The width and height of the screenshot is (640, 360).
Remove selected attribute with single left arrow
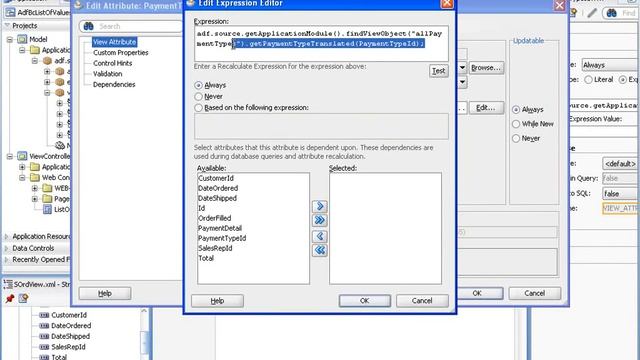point(320,236)
